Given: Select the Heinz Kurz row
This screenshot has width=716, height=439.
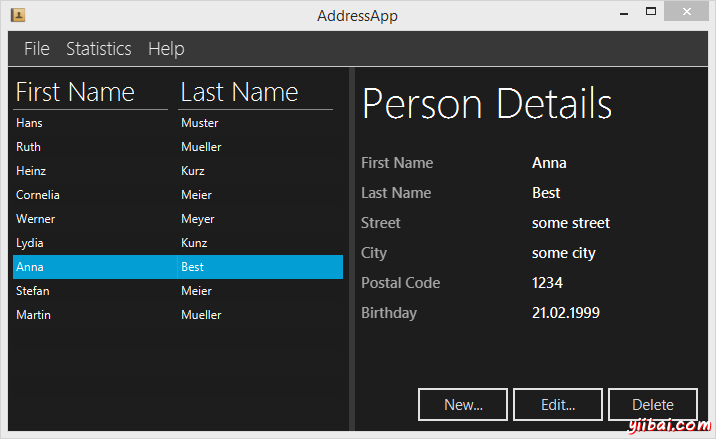Looking at the screenshot, I should [x=177, y=171].
